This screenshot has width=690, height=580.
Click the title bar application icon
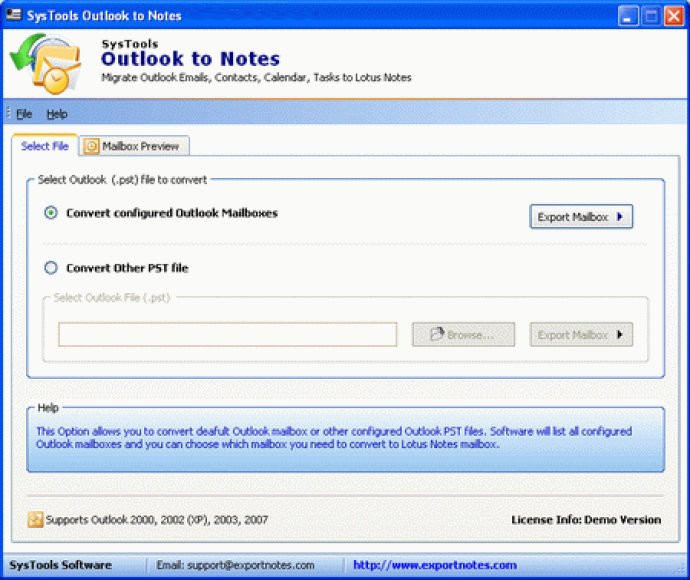pyautogui.click(x=14, y=15)
